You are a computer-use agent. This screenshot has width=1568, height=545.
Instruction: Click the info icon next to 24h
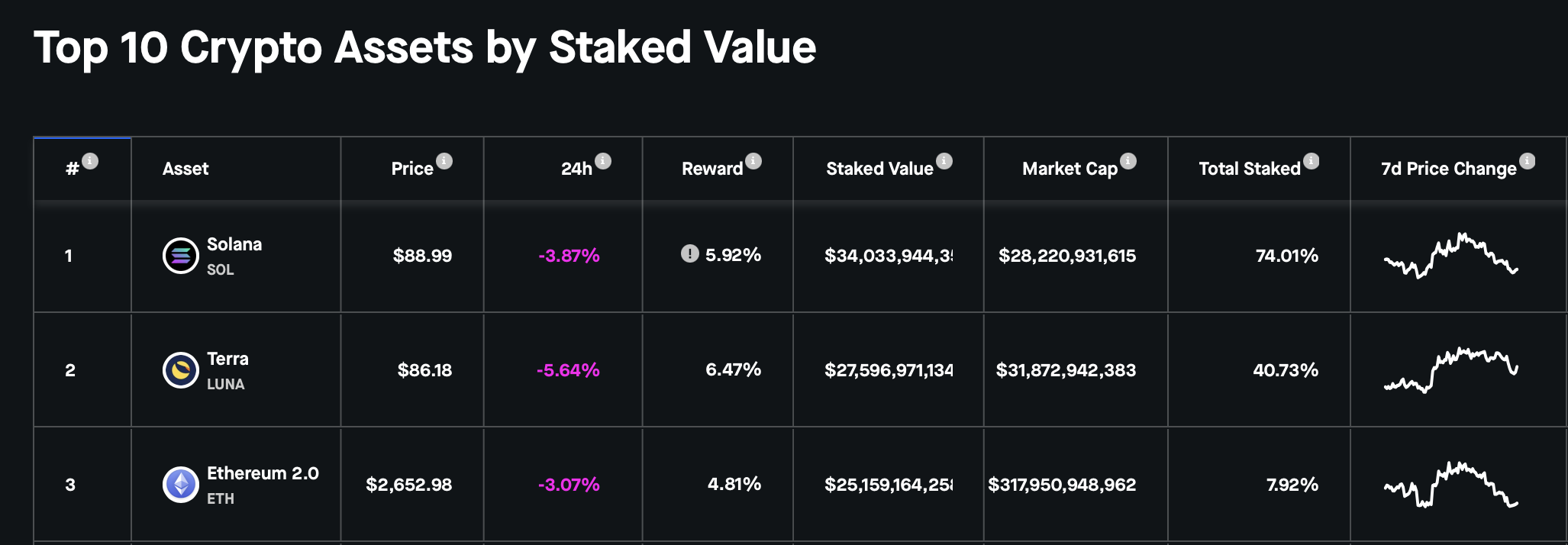point(603,161)
